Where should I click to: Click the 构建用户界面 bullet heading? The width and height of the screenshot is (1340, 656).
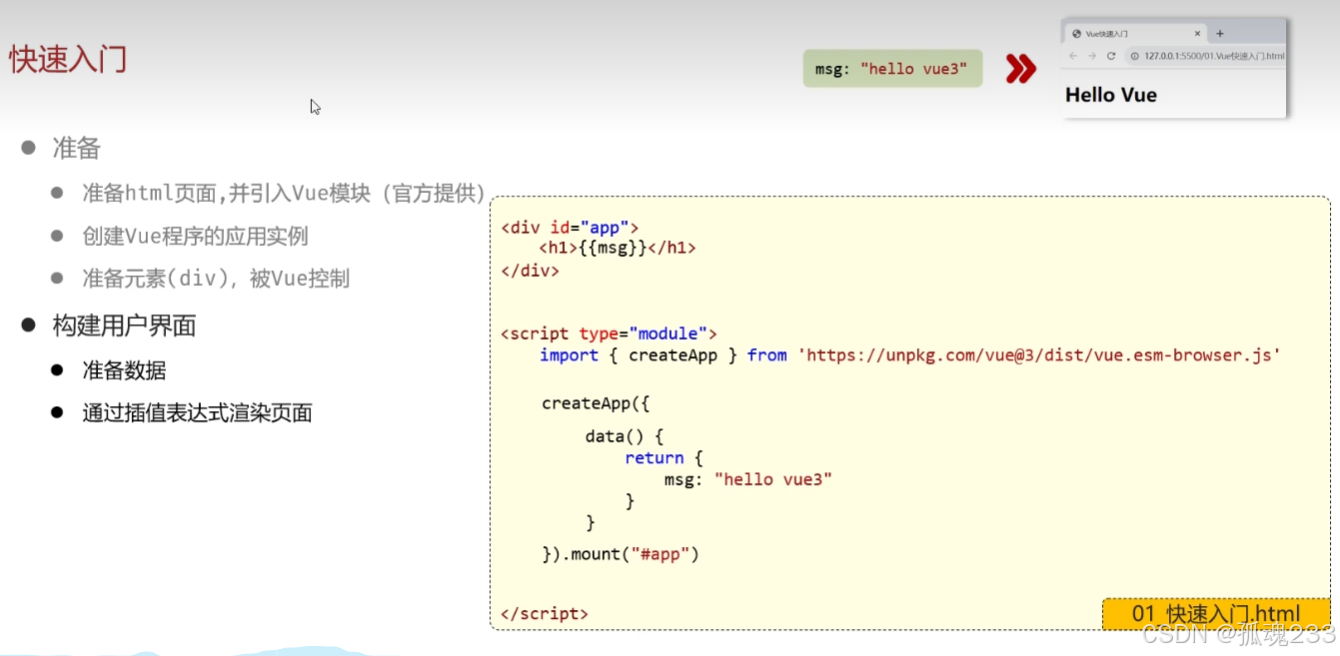(x=124, y=325)
